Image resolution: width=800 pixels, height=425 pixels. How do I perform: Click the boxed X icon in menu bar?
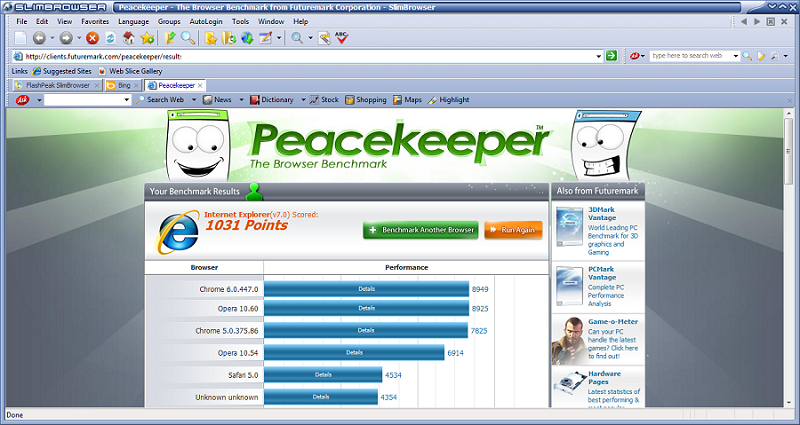pyautogui.click(x=771, y=21)
